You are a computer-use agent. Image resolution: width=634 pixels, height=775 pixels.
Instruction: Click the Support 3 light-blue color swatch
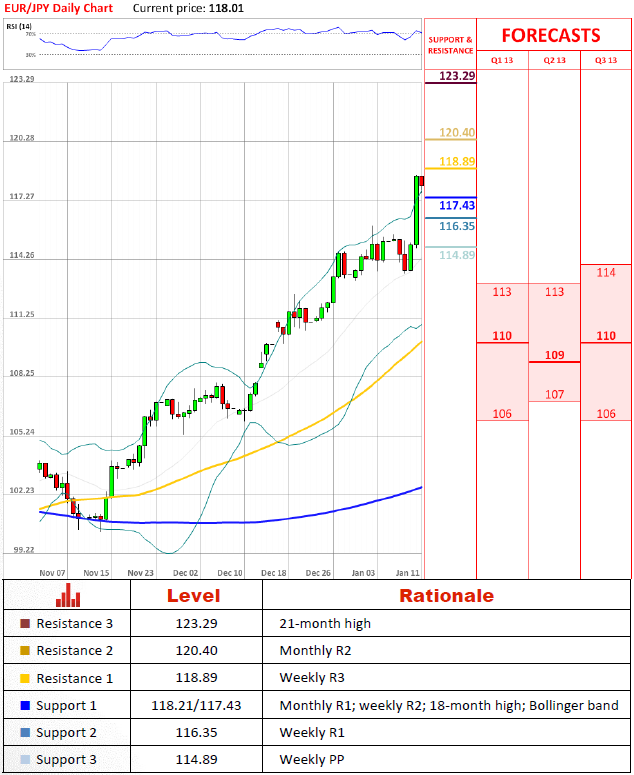click(x=25, y=760)
